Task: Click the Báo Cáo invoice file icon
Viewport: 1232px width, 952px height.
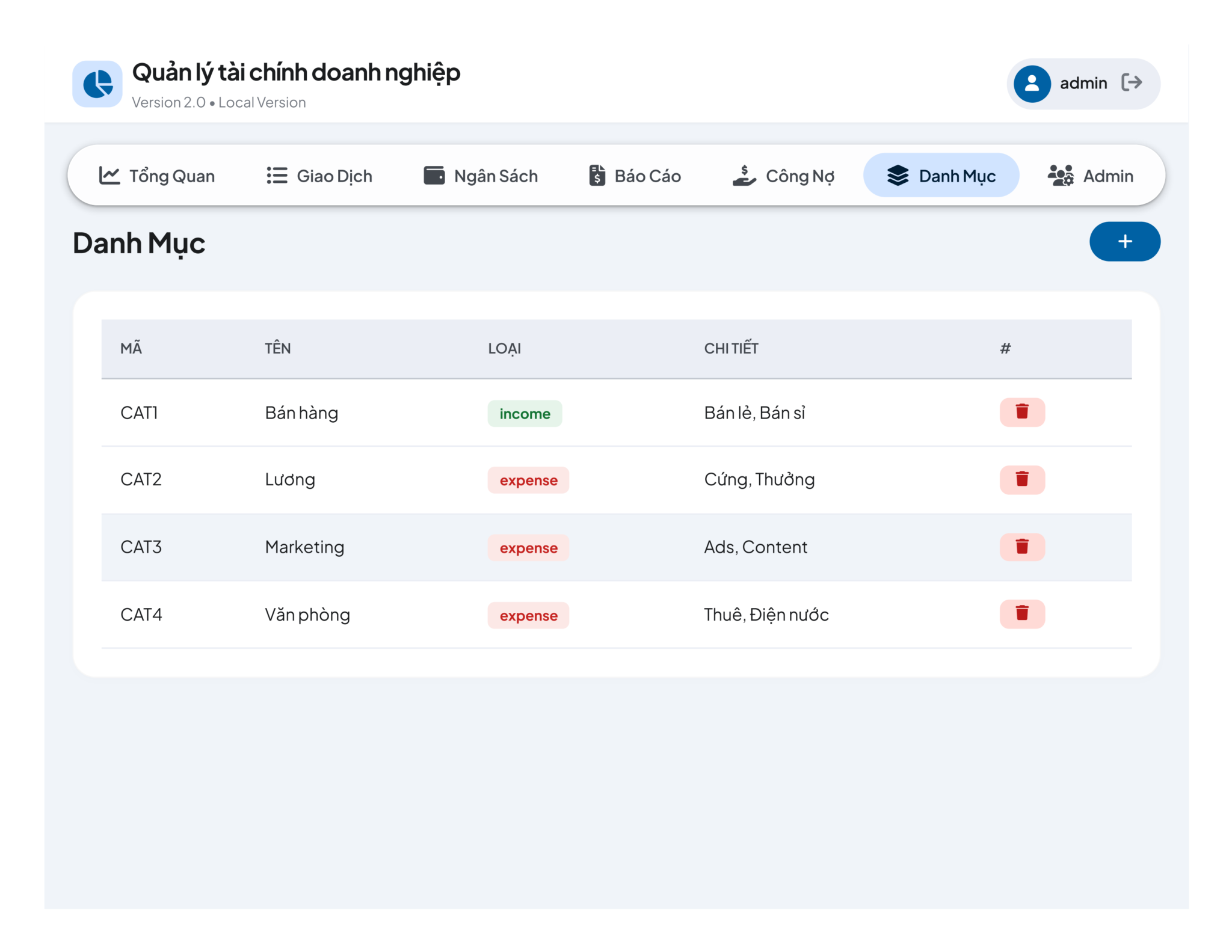Action: [597, 176]
